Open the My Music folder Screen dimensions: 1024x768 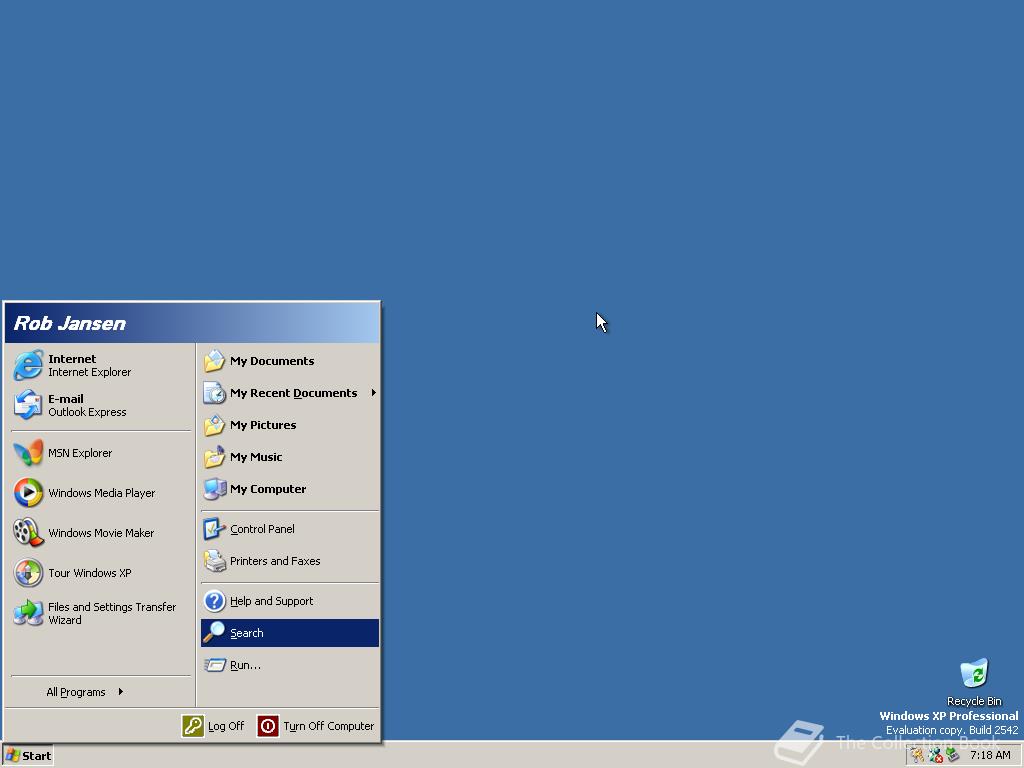point(290,456)
